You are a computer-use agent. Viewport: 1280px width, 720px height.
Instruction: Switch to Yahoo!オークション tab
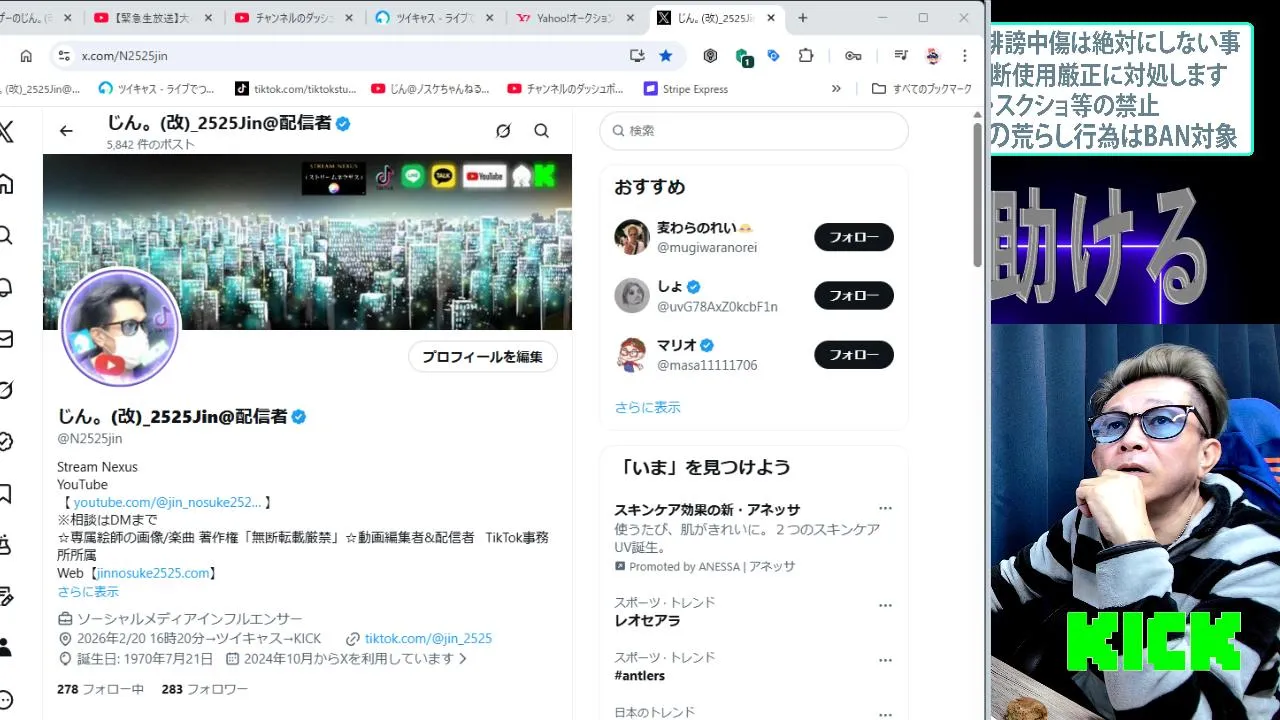[x=576, y=18]
